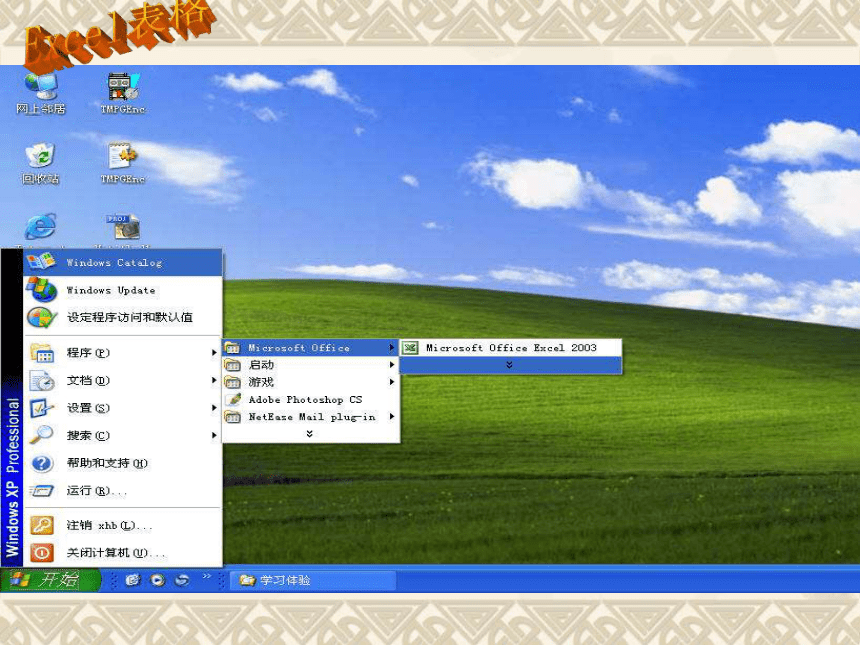This screenshot has width=860, height=645.
Task: Open 运行(R)... in Start menu
Action: click(x=123, y=490)
